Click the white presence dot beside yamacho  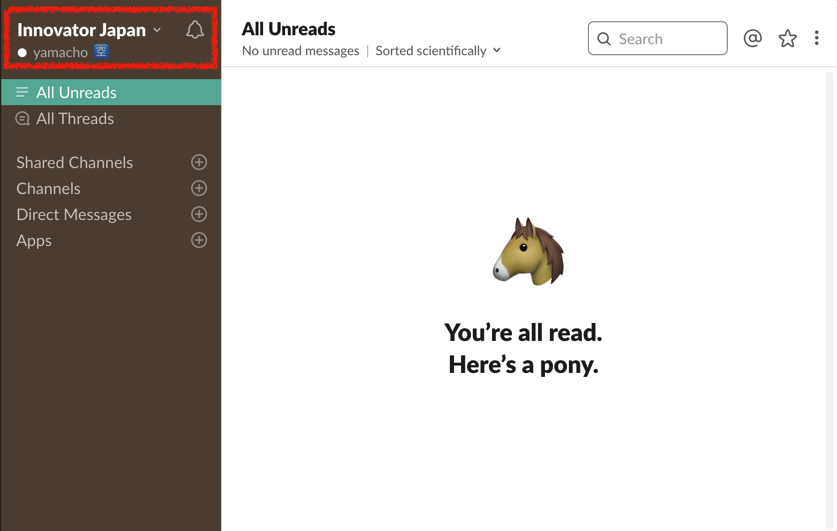click(22, 52)
